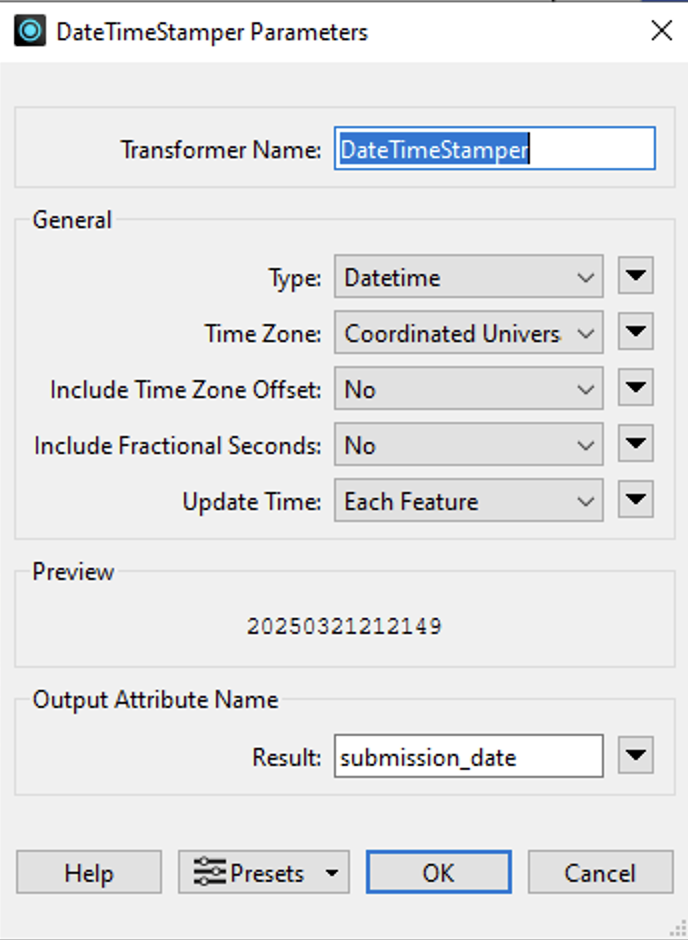Open the Presets dropdown arrow
The image size is (688, 940).
click(331, 873)
